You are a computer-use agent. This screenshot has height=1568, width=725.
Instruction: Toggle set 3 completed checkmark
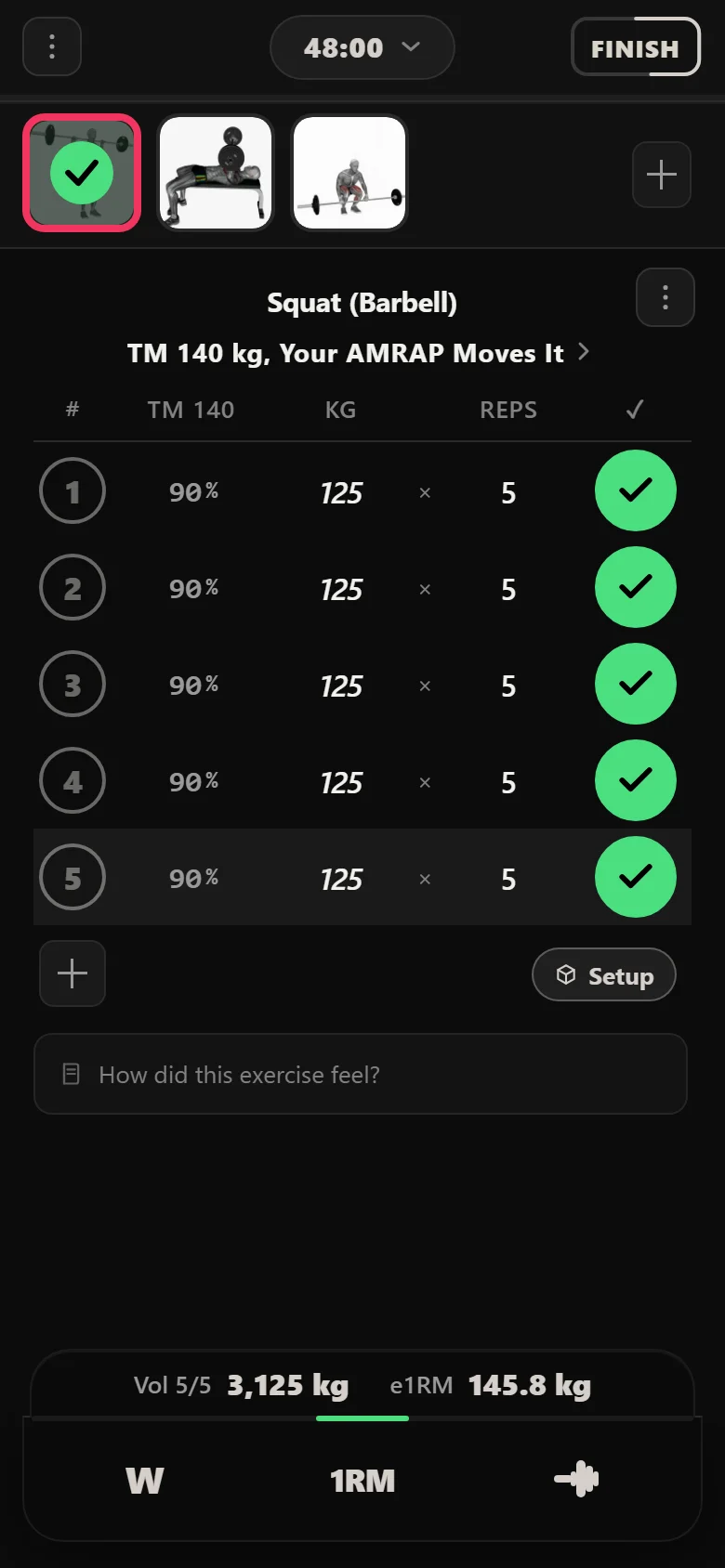tap(636, 684)
